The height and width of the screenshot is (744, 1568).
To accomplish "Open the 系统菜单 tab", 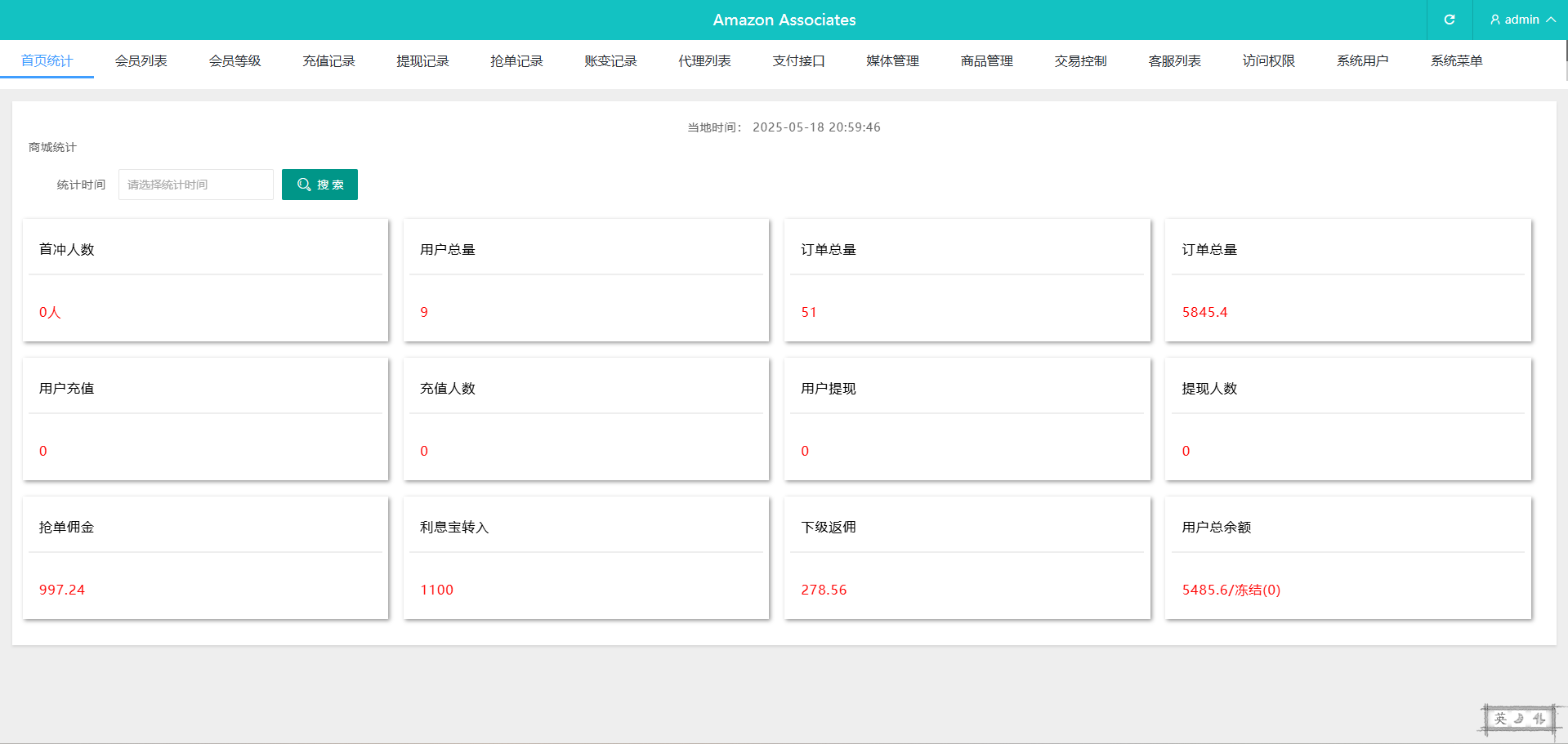I will click(x=1456, y=61).
